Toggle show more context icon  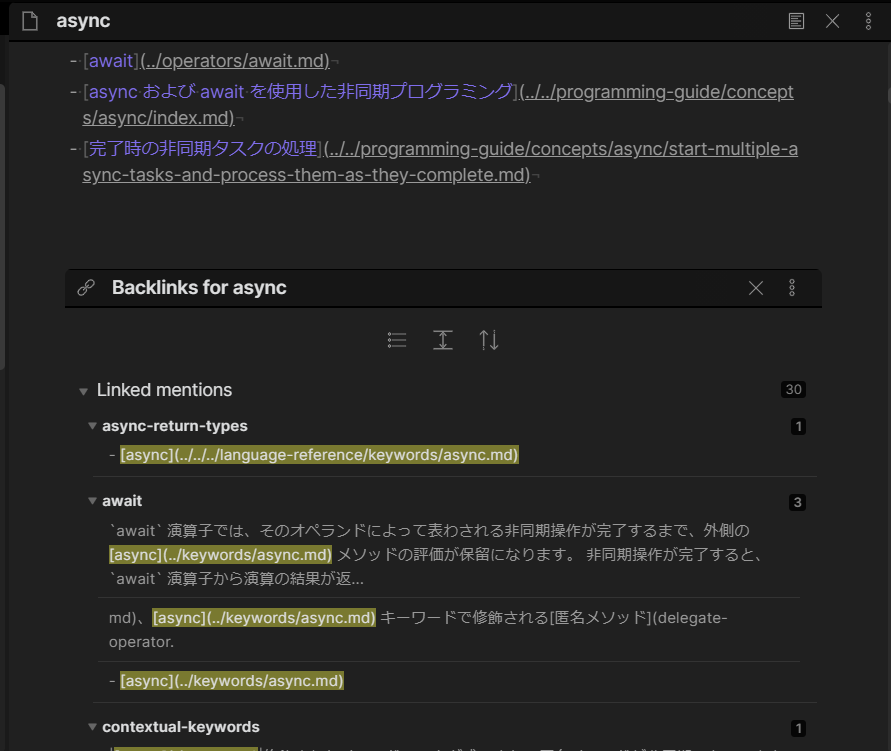click(x=443, y=340)
